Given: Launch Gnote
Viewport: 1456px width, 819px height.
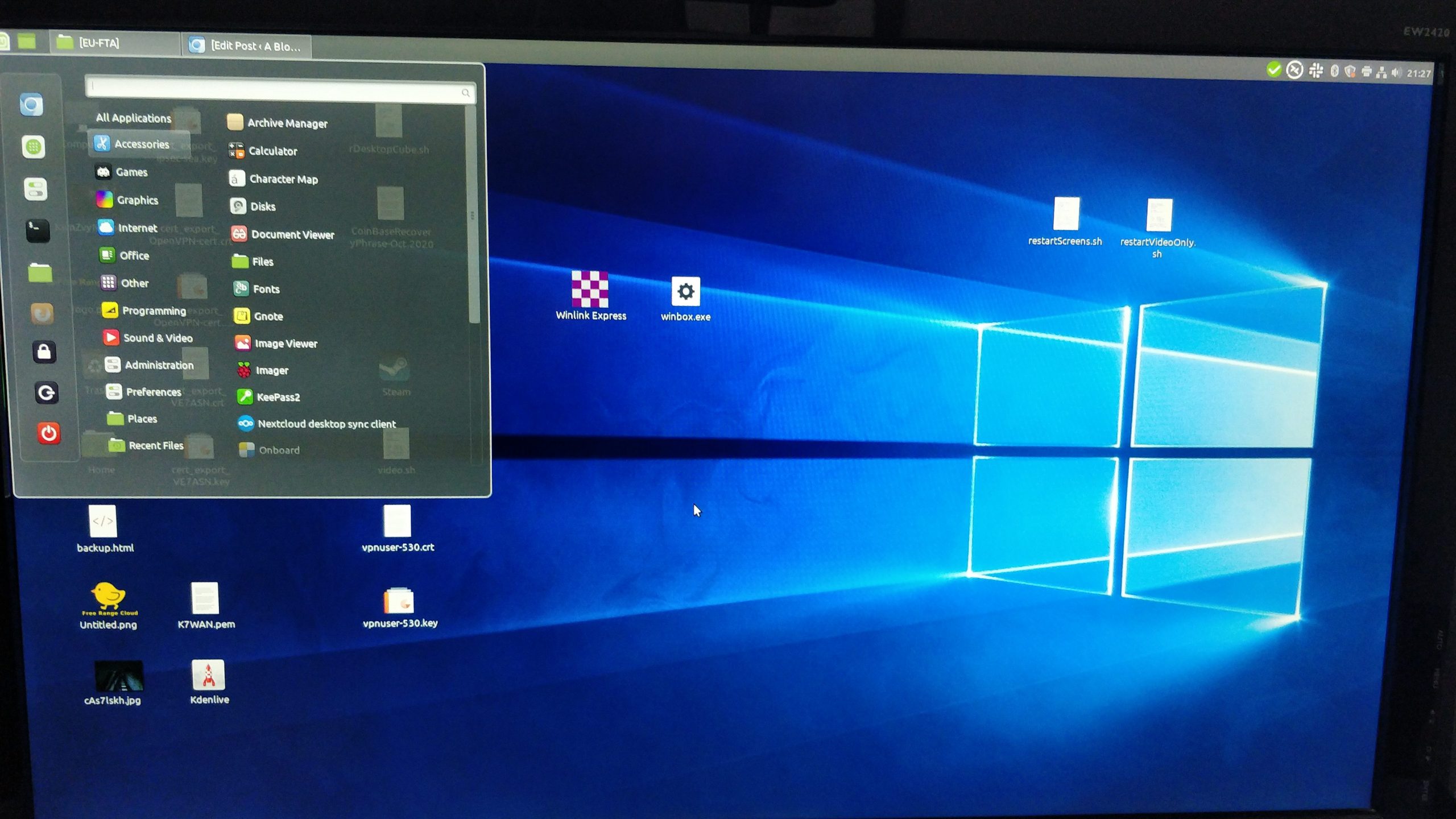Looking at the screenshot, I should click(x=258, y=316).
